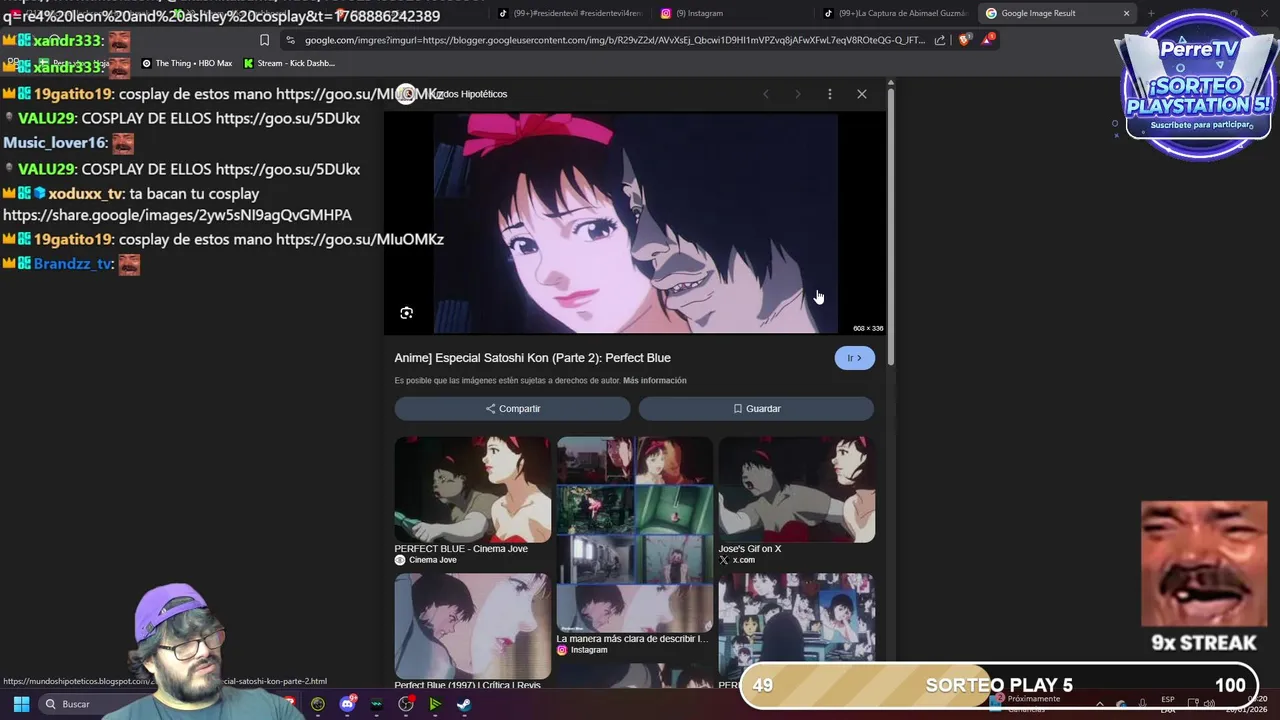Screen dimensions: 1280x720
Task: Click the preview panel vertical scrollbar
Action: tap(890, 225)
